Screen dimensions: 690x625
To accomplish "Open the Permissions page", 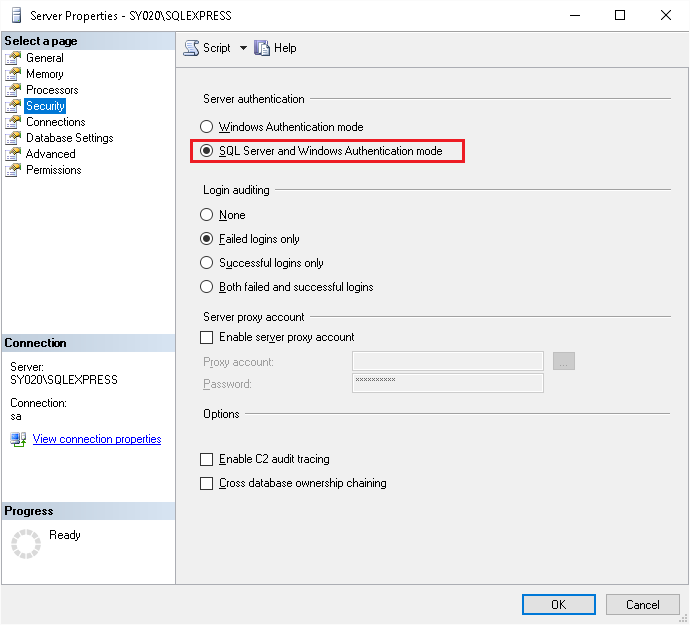I will pos(54,170).
